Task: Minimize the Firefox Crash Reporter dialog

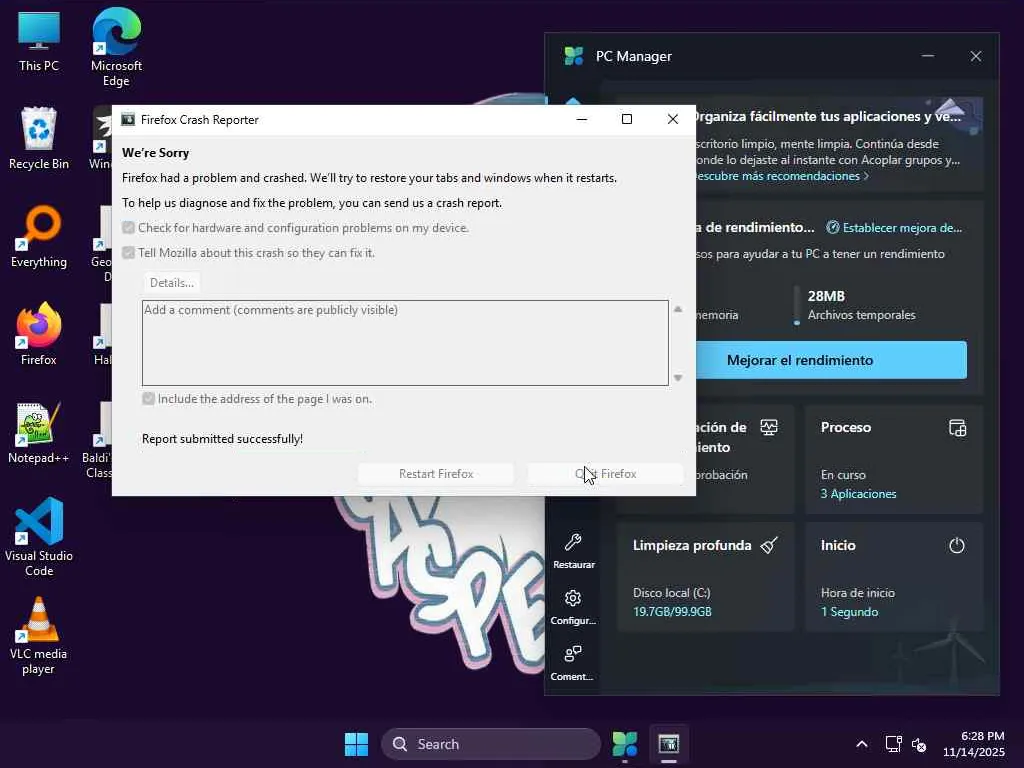Action: [582, 120]
